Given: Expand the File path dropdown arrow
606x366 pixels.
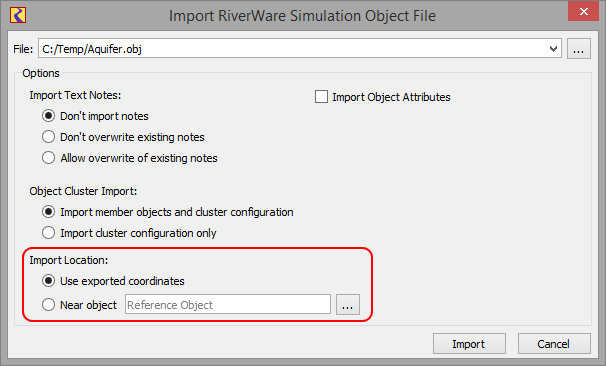Looking at the screenshot, I should tap(553, 49).
